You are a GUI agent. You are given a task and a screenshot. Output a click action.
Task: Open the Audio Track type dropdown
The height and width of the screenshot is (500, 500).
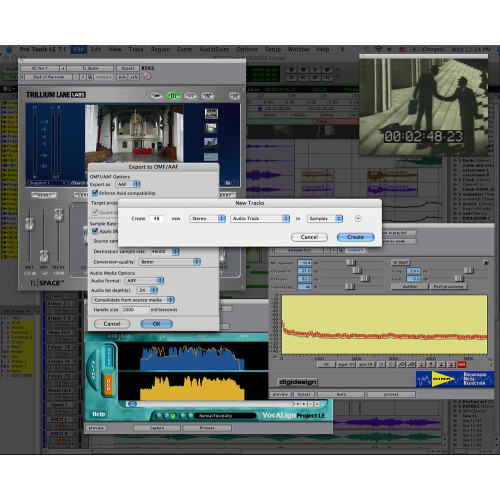[260, 219]
